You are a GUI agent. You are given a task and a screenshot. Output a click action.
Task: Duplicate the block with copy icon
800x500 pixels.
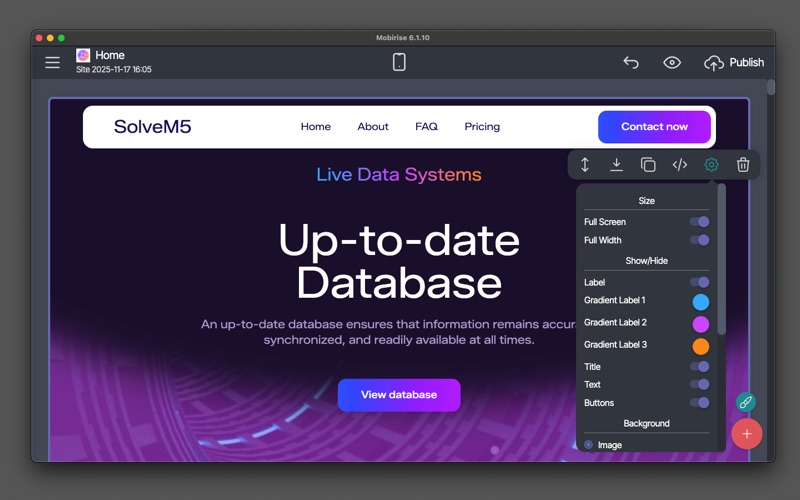coord(648,165)
